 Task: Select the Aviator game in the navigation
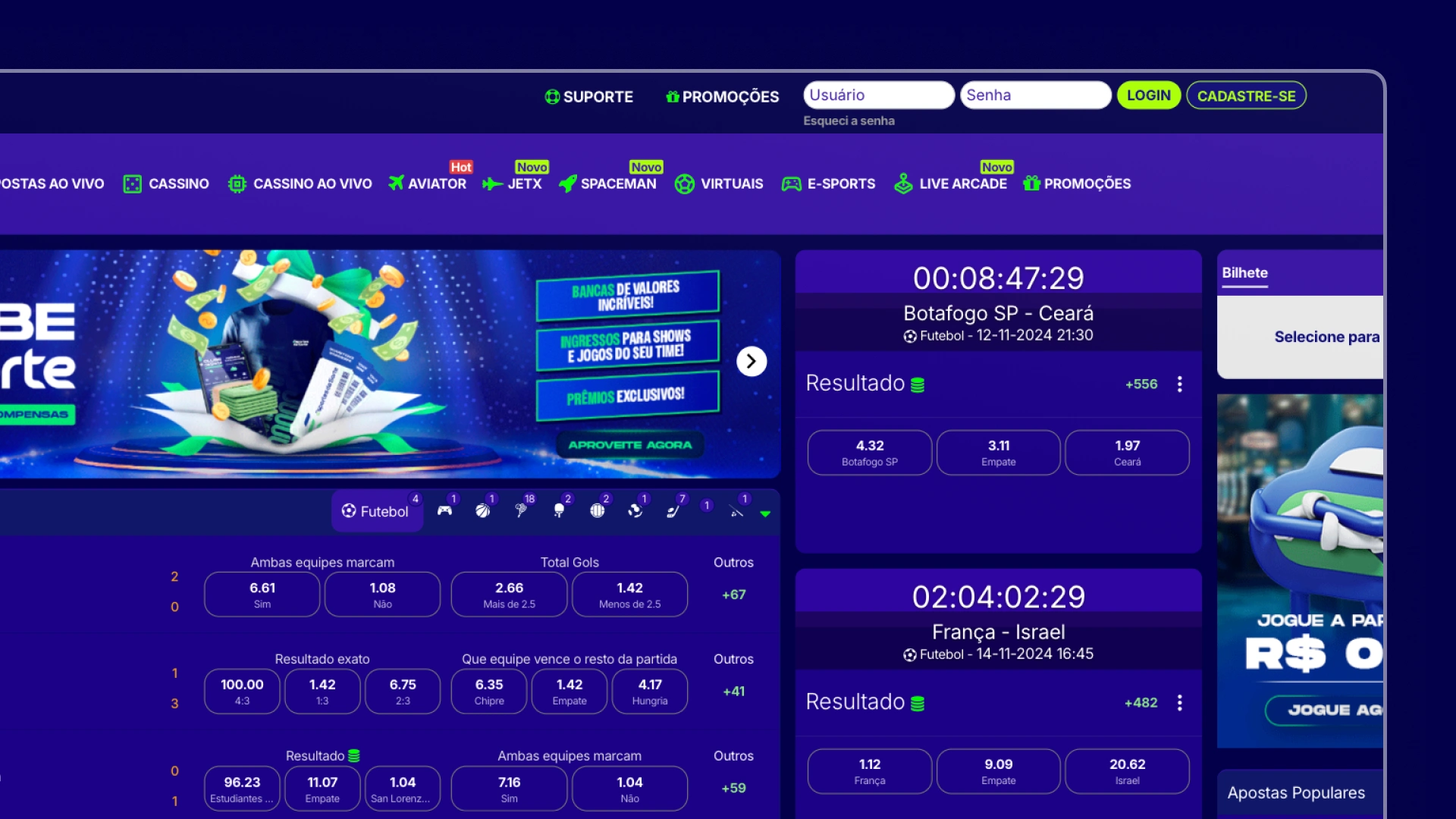[428, 184]
